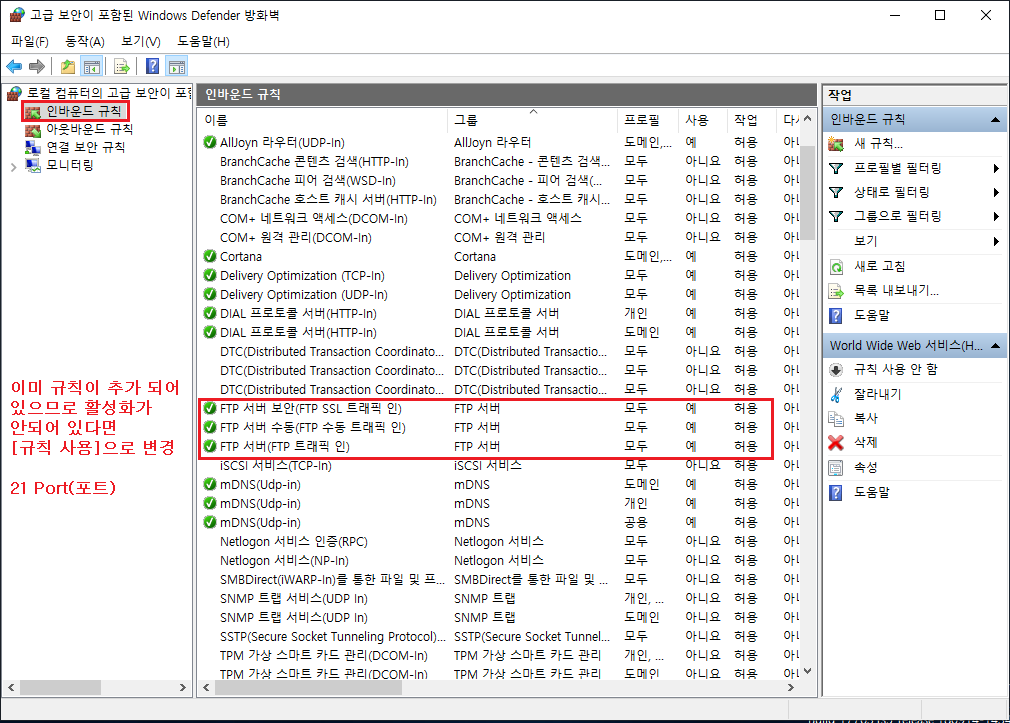Open the 파일(F) menu
The width and height of the screenshot is (1010, 723).
click(30, 41)
